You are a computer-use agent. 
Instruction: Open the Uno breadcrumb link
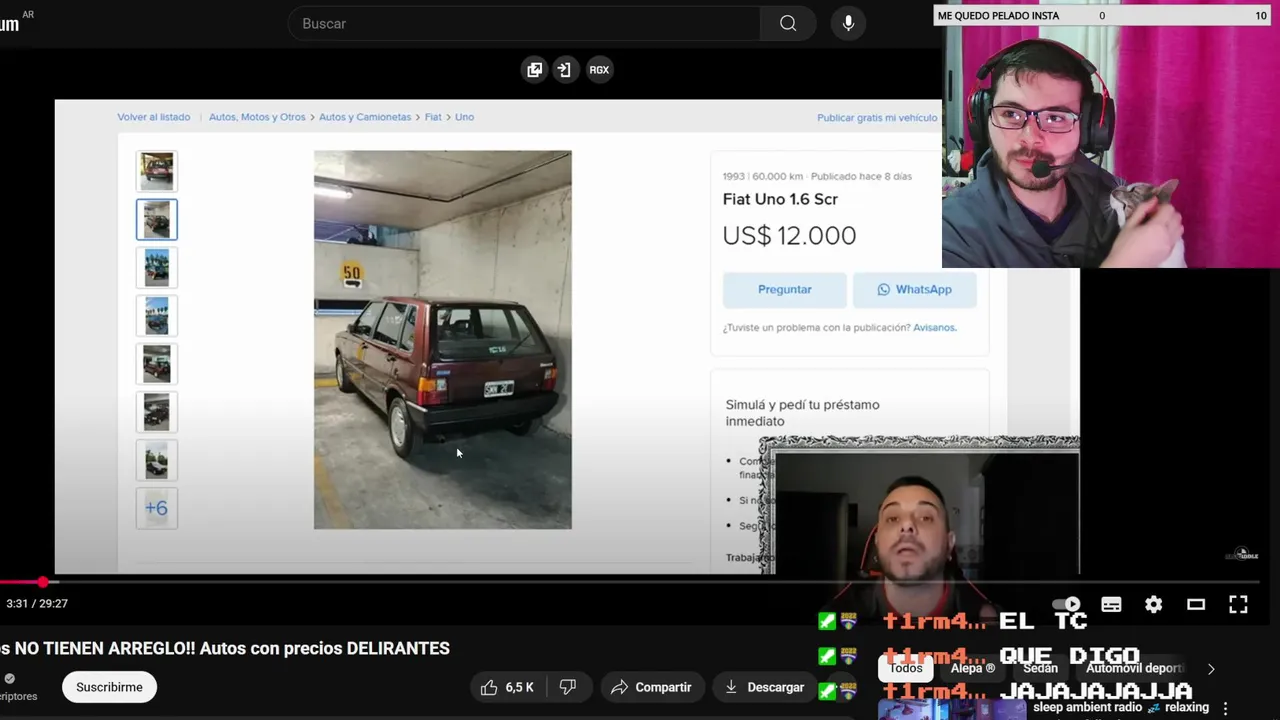click(464, 117)
